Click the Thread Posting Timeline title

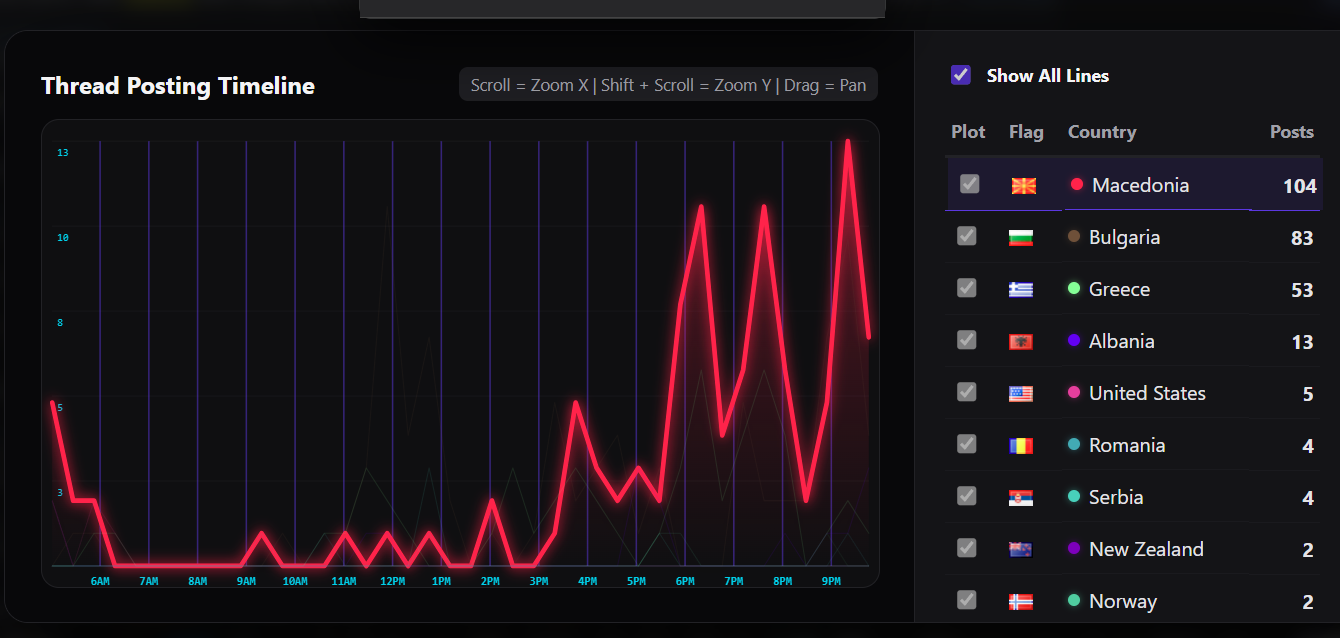point(178,86)
